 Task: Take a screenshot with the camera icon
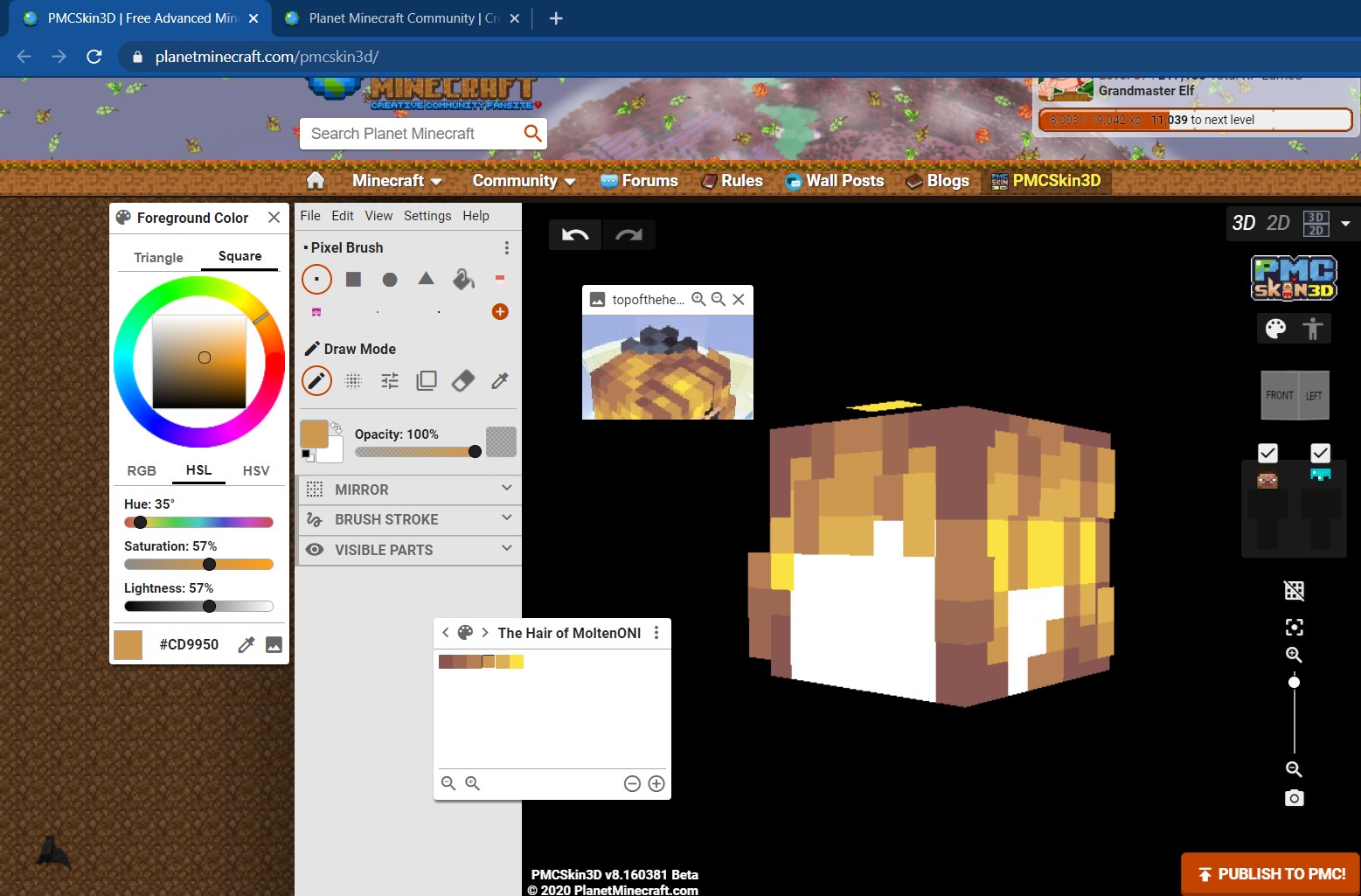coord(1295,798)
